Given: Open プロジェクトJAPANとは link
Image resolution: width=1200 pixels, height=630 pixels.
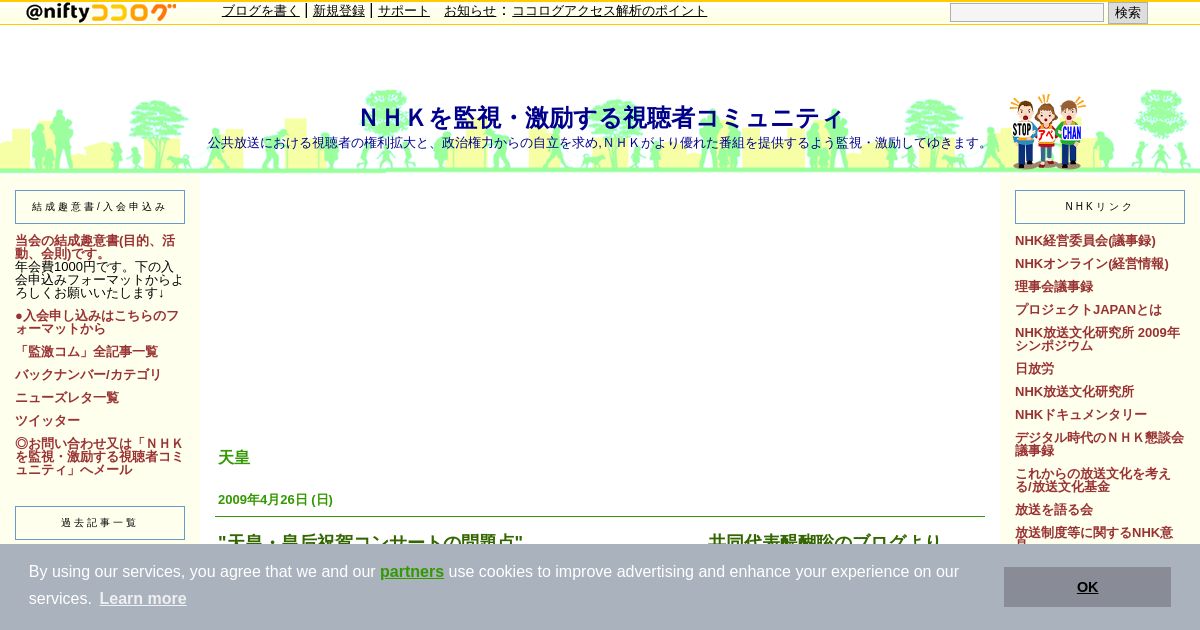Looking at the screenshot, I should click(x=1088, y=310).
